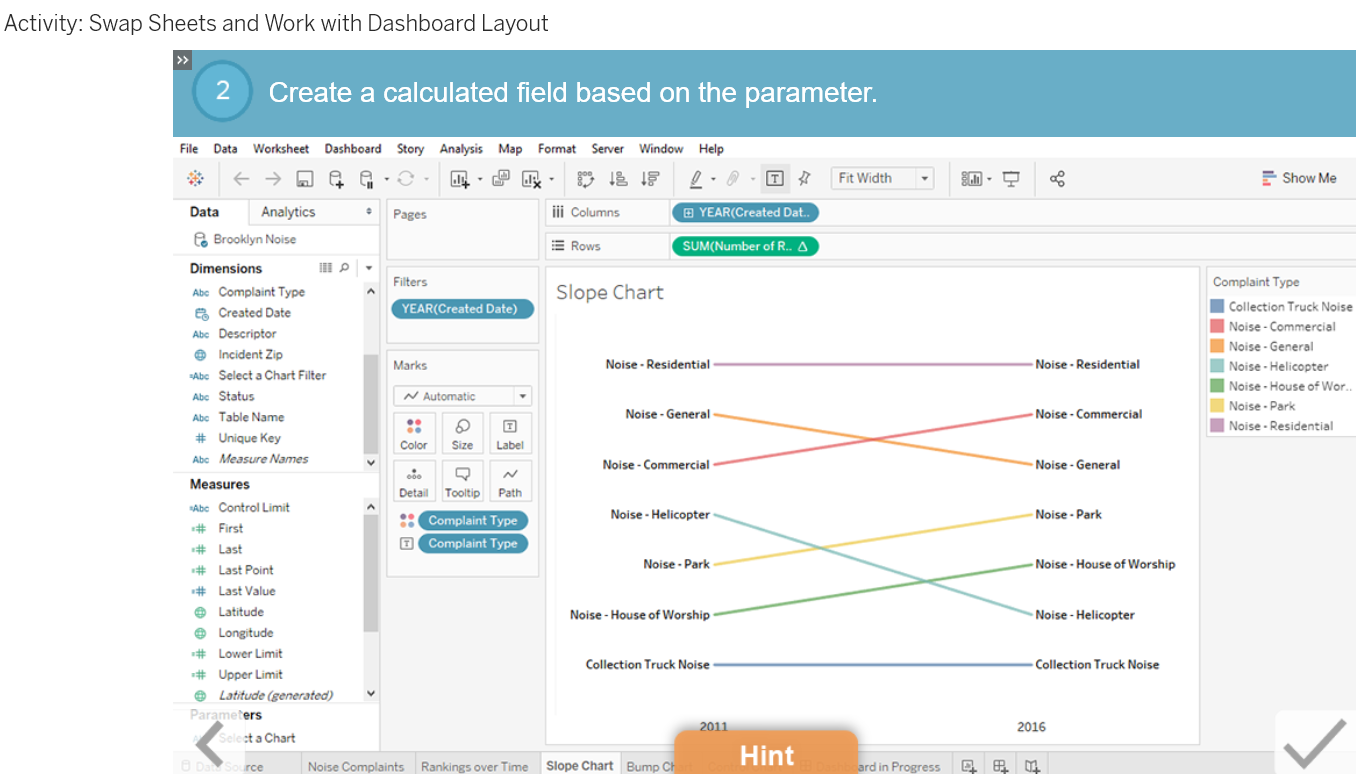Click the SUM(Number of R.. Rows pill
The height and width of the screenshot is (774, 1356).
(746, 246)
